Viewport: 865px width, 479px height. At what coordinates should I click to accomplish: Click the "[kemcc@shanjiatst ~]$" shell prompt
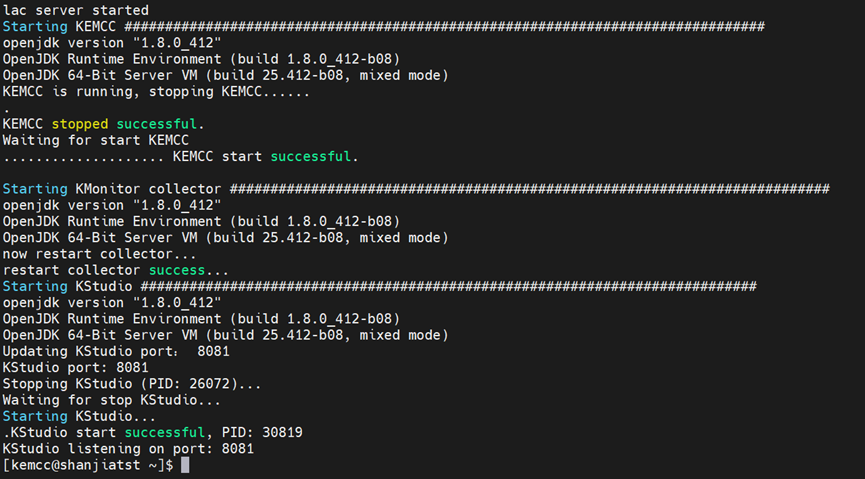coord(88,466)
